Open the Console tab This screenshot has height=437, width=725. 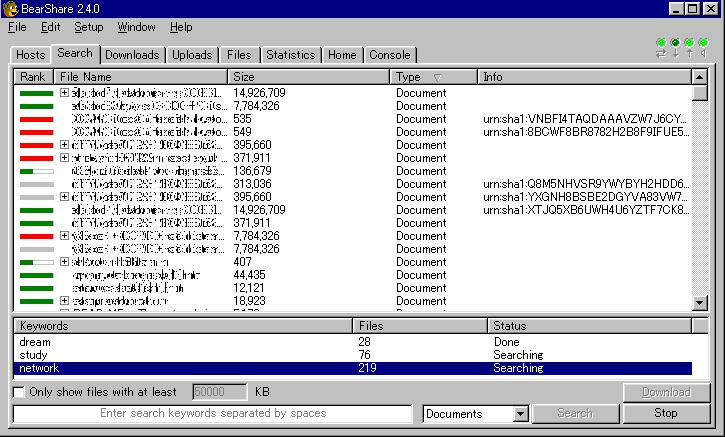click(390, 55)
